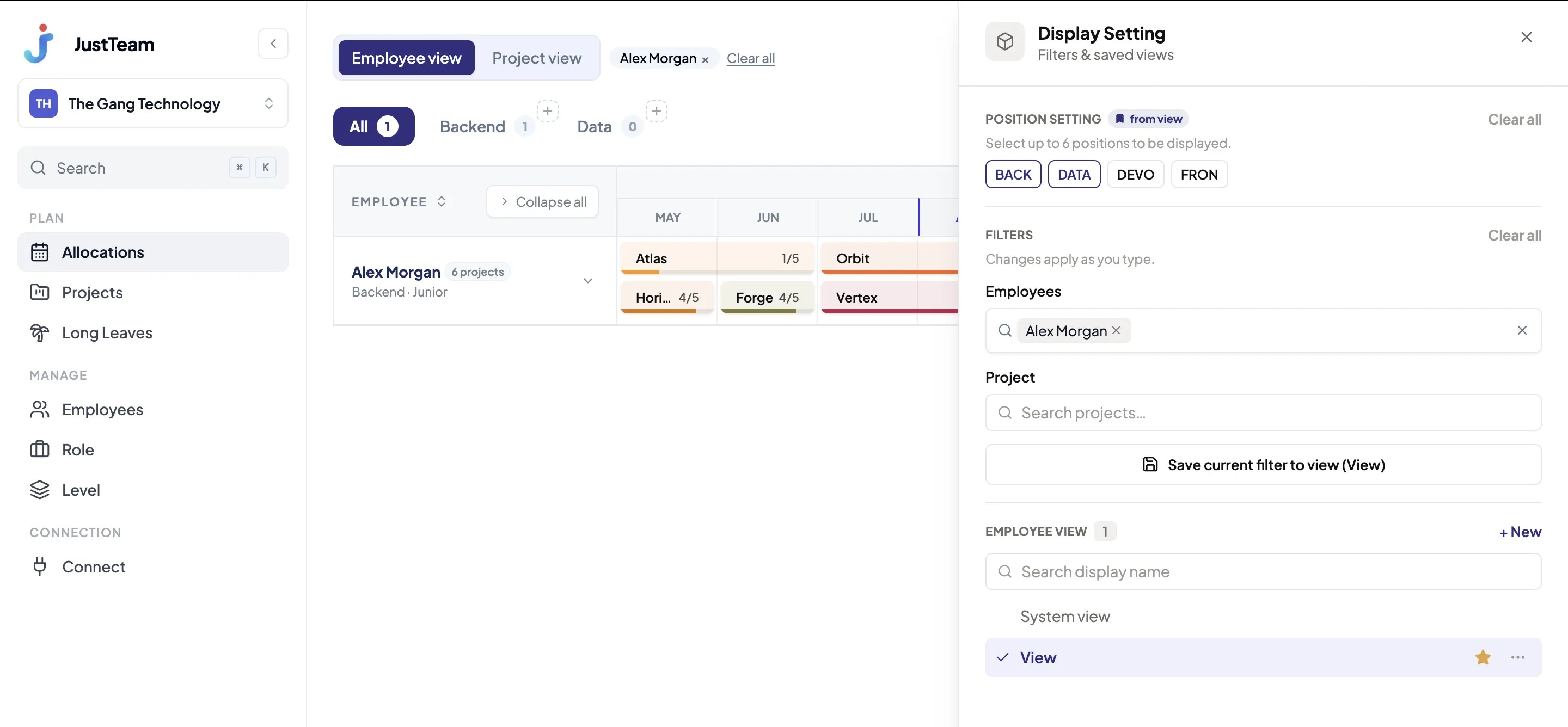Select the Data position tab
The height and width of the screenshot is (727, 1568).
(609, 127)
